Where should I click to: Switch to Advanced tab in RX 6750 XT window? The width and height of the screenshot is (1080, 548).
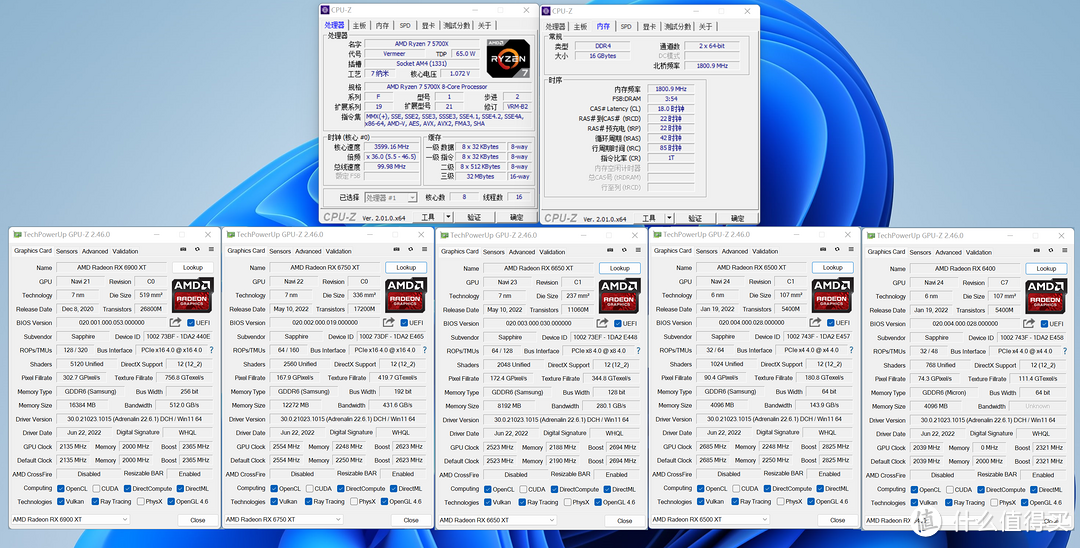point(308,251)
